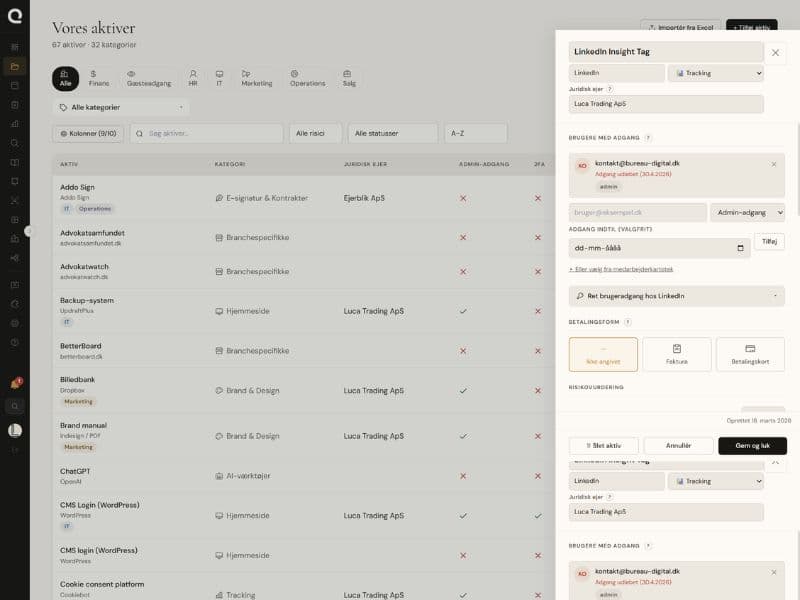The height and width of the screenshot is (600, 800).
Task: Open the Kolonner (9/10) column selector
Action: [x=88, y=134]
